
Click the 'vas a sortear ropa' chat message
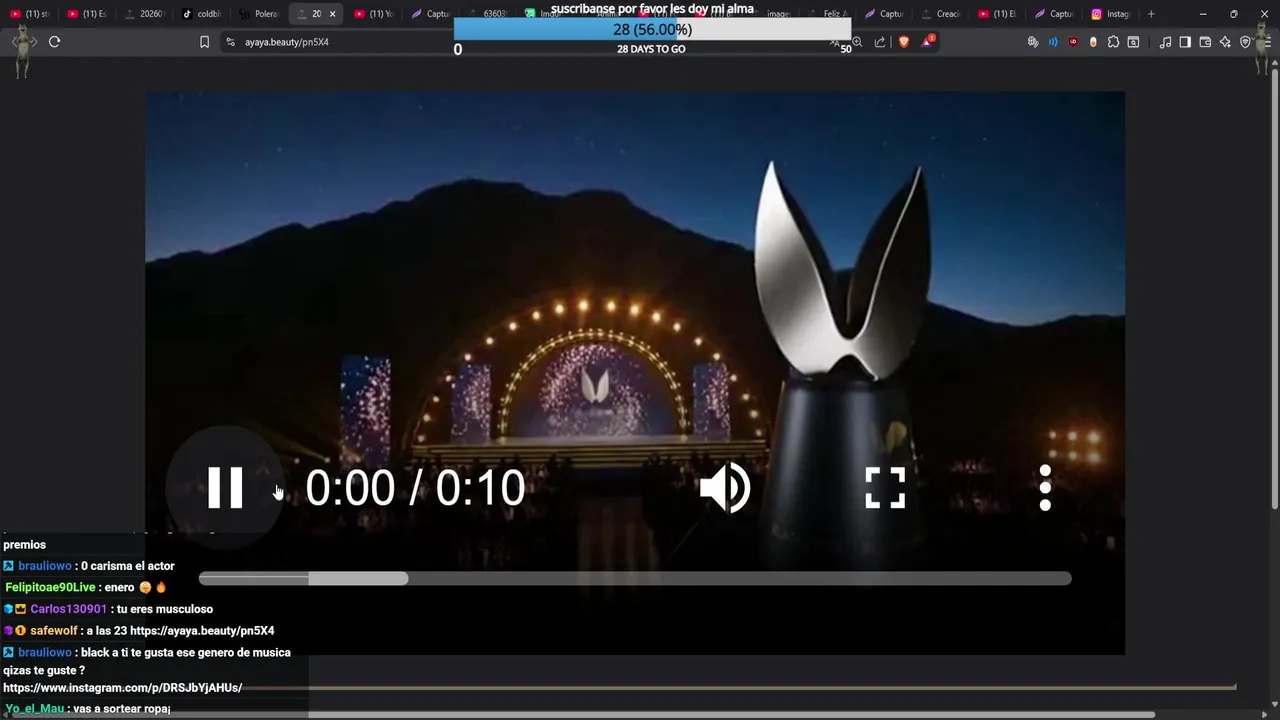pos(121,709)
